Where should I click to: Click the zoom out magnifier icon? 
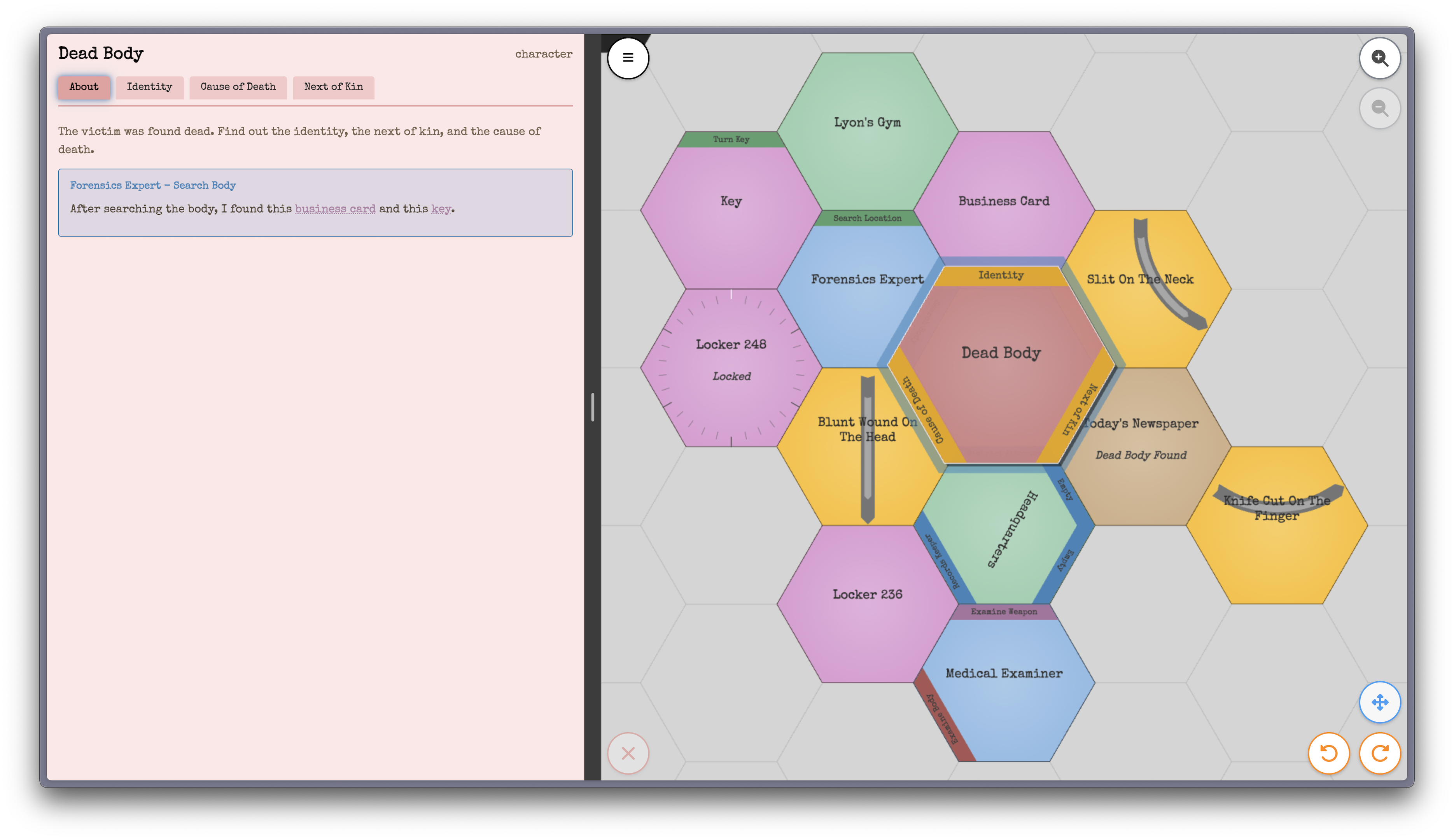[x=1380, y=108]
